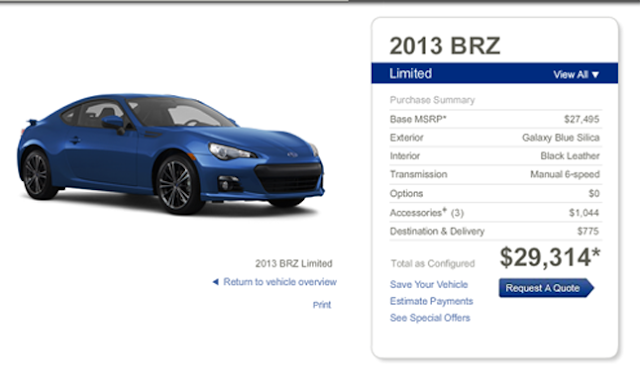This screenshot has height=392, width=640.
Task: Click the Request A Quote button
Action: point(546,288)
